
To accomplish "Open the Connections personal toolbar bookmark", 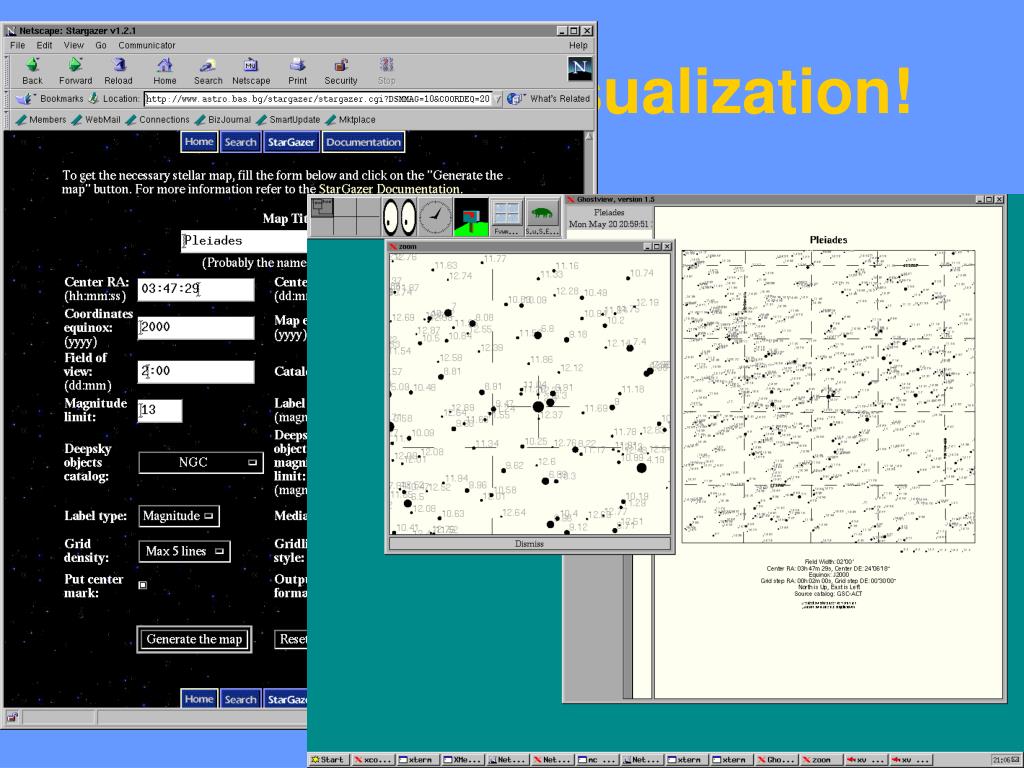I will coord(157,120).
